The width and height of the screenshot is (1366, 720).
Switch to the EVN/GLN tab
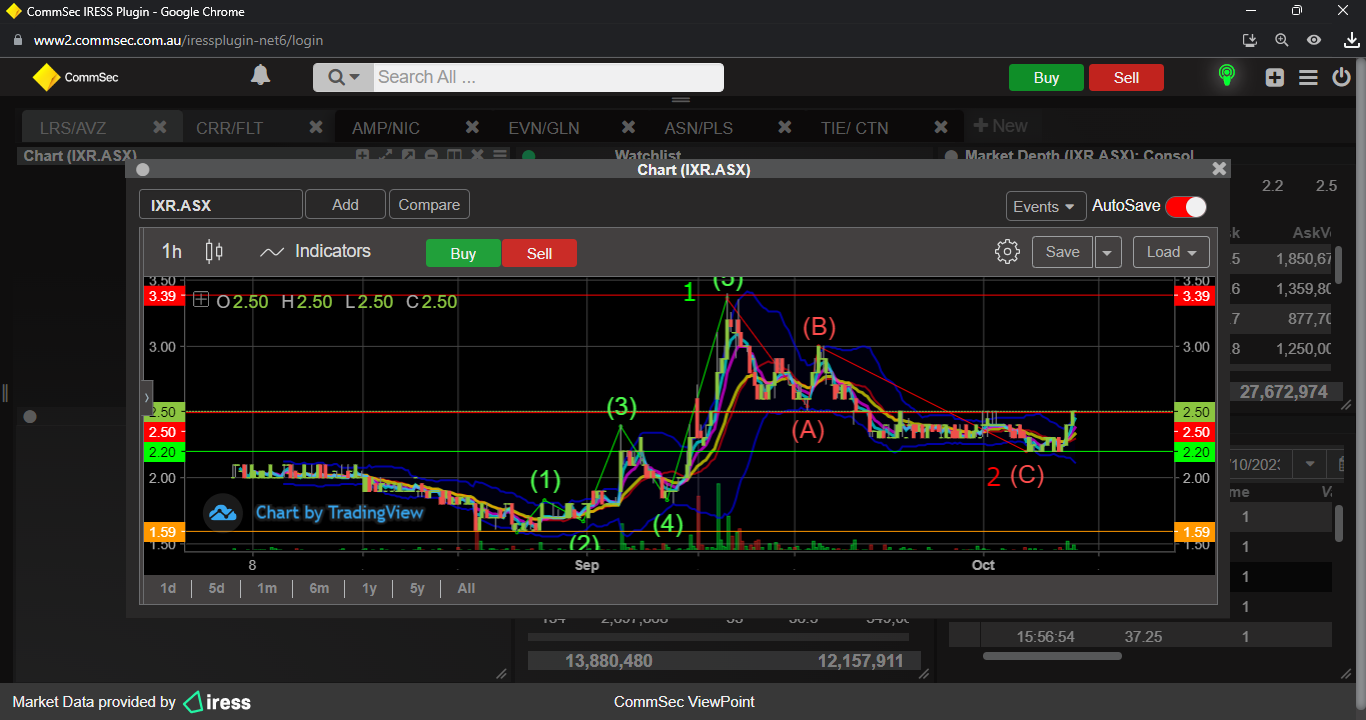(x=543, y=128)
